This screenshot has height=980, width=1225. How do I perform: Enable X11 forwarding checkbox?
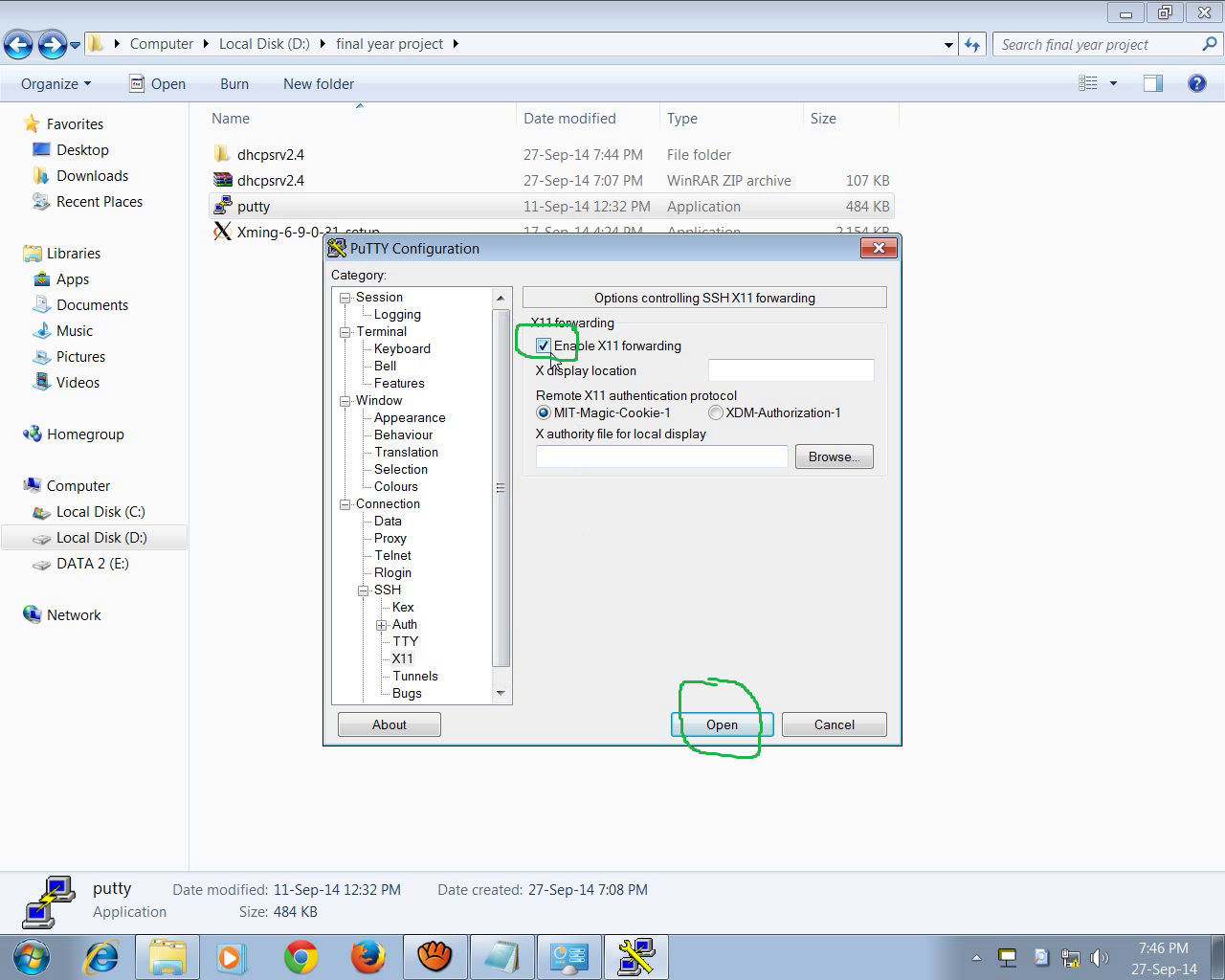tap(544, 345)
